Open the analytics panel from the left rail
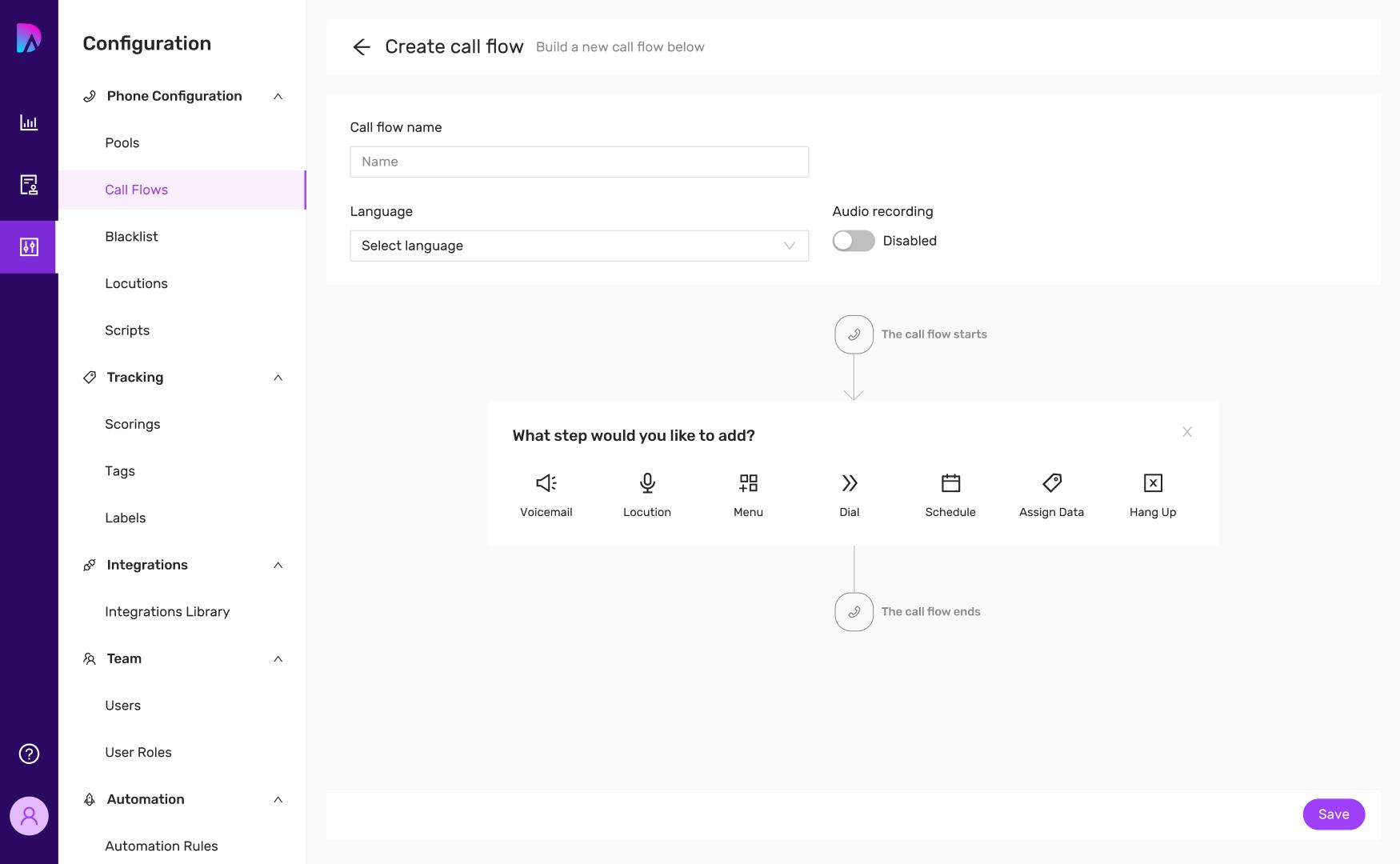This screenshot has height=864, width=1400. [x=28, y=122]
